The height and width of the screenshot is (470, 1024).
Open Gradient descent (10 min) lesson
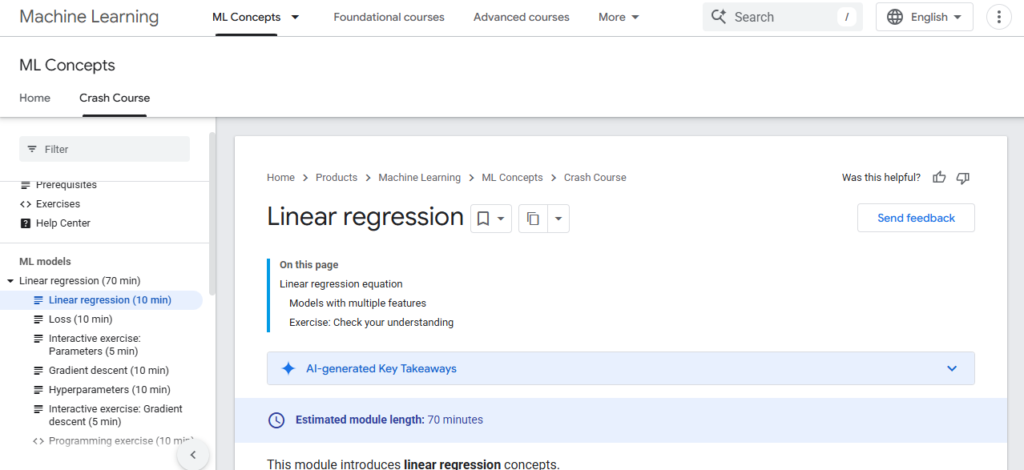pos(108,370)
